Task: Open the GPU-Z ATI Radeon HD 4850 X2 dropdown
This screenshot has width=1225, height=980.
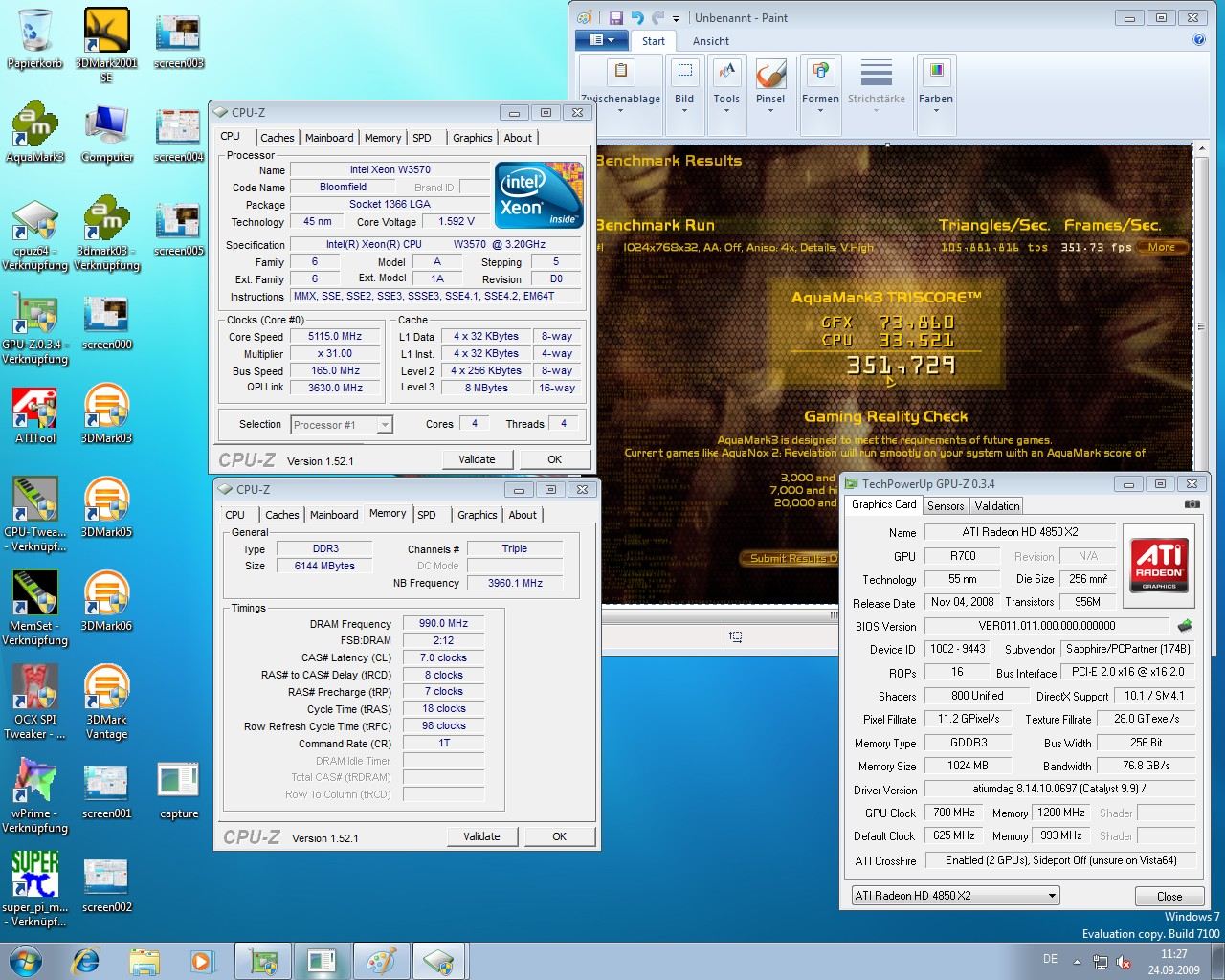Action: point(955,895)
